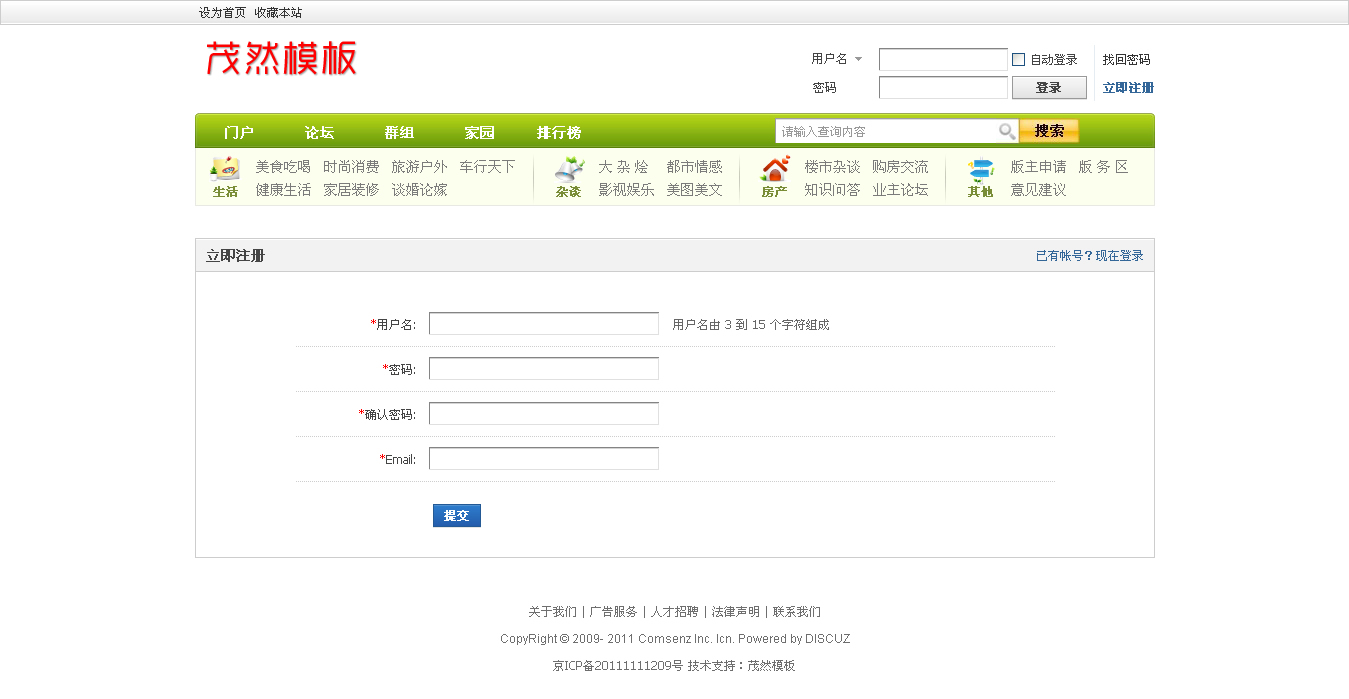Open the 时尚消费 board link
The width and height of the screenshot is (1349, 699).
pos(351,167)
